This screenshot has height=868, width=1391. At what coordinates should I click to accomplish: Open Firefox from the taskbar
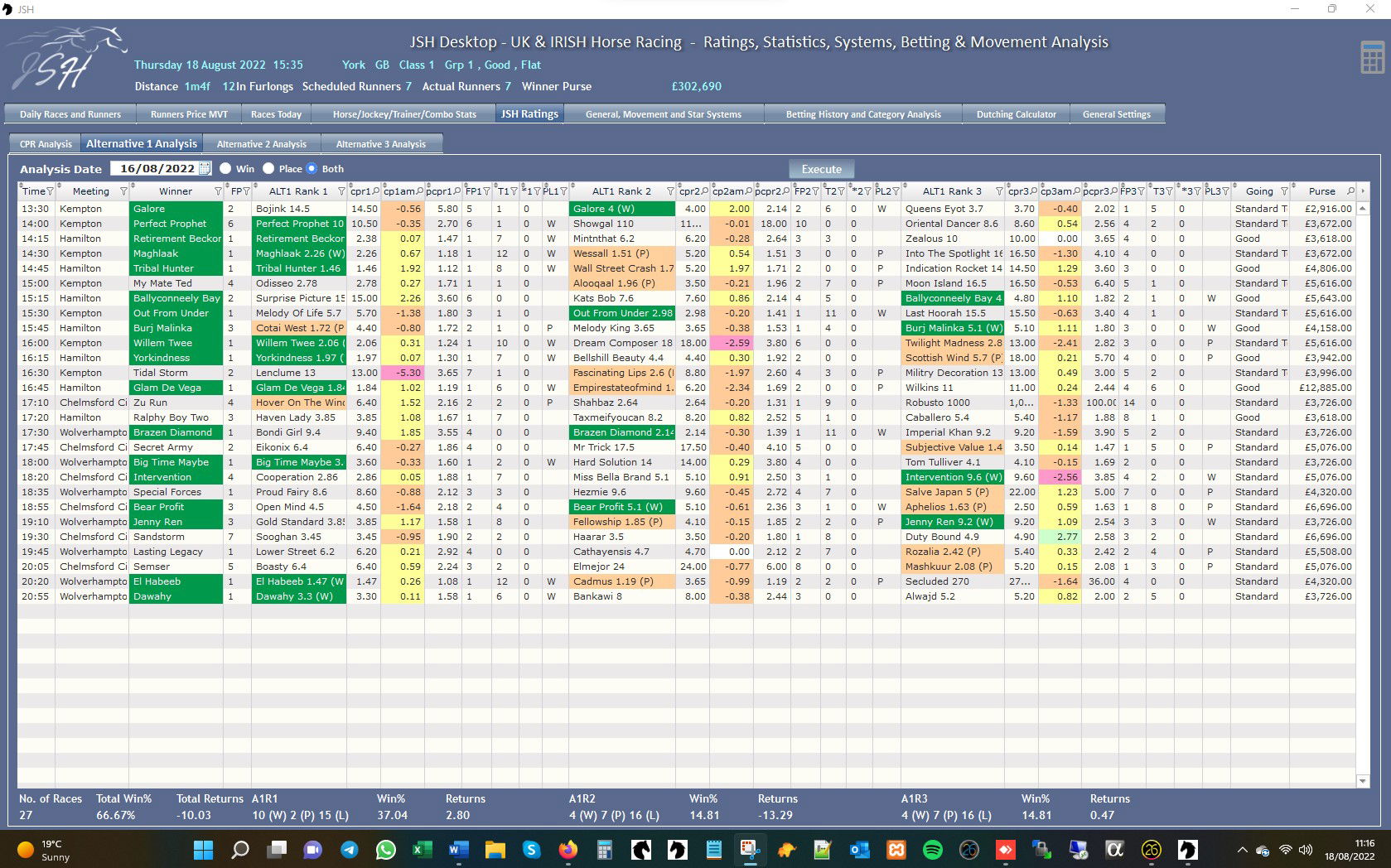(568, 850)
